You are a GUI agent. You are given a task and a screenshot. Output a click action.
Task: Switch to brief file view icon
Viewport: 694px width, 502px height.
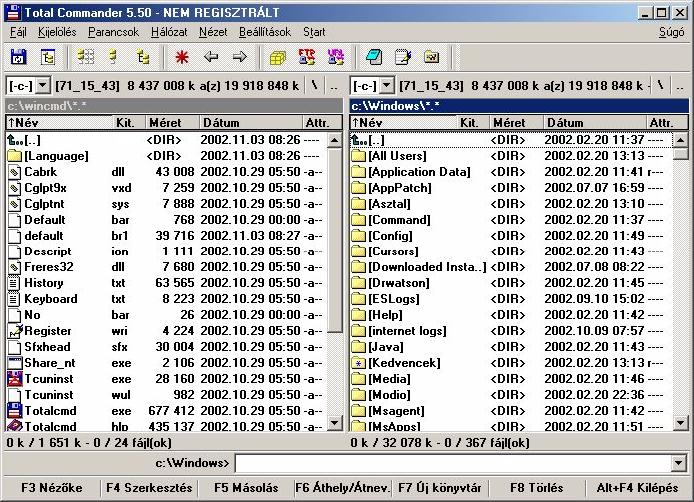(86, 57)
